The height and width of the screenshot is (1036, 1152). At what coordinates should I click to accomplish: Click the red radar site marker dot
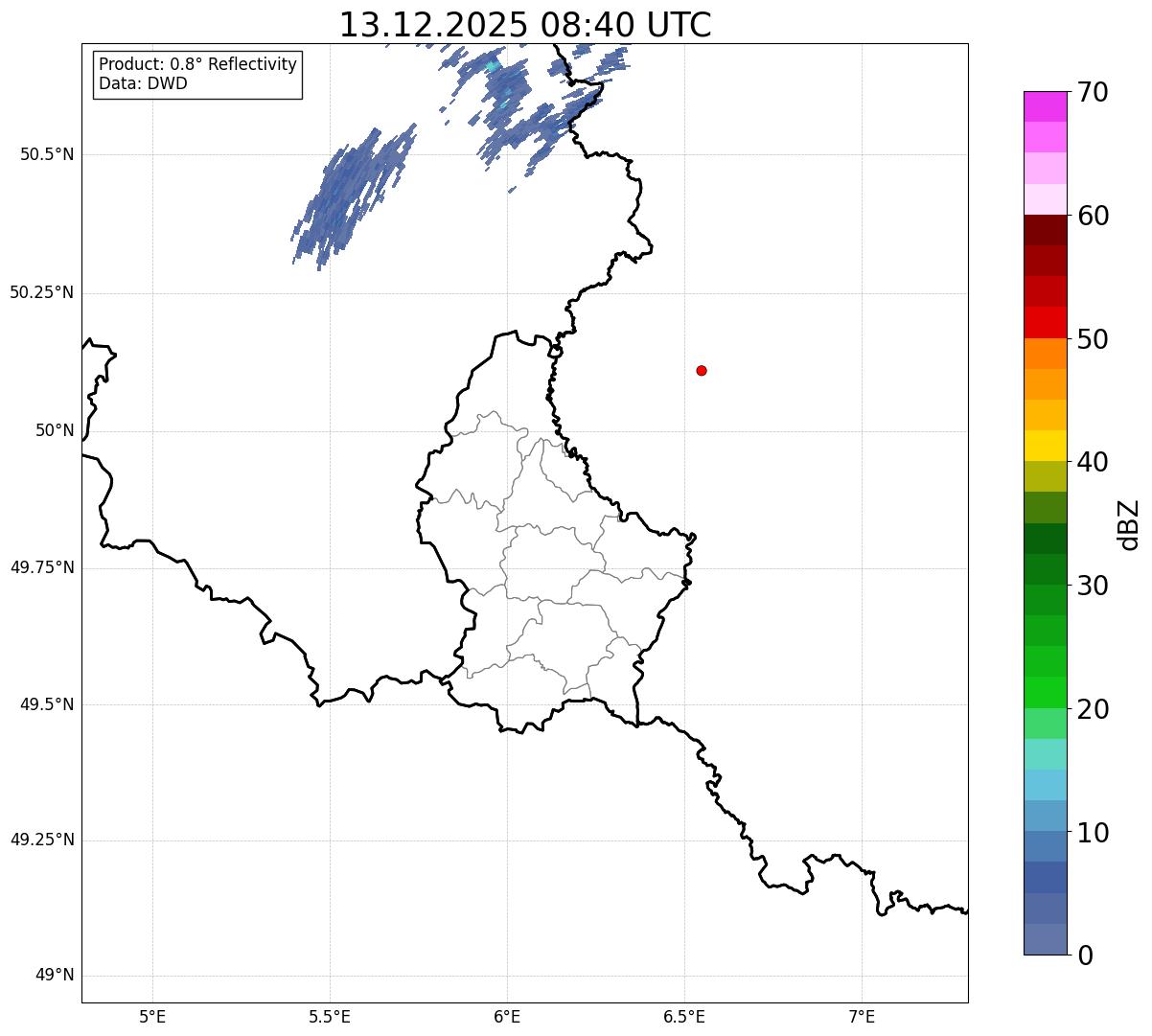click(x=702, y=370)
